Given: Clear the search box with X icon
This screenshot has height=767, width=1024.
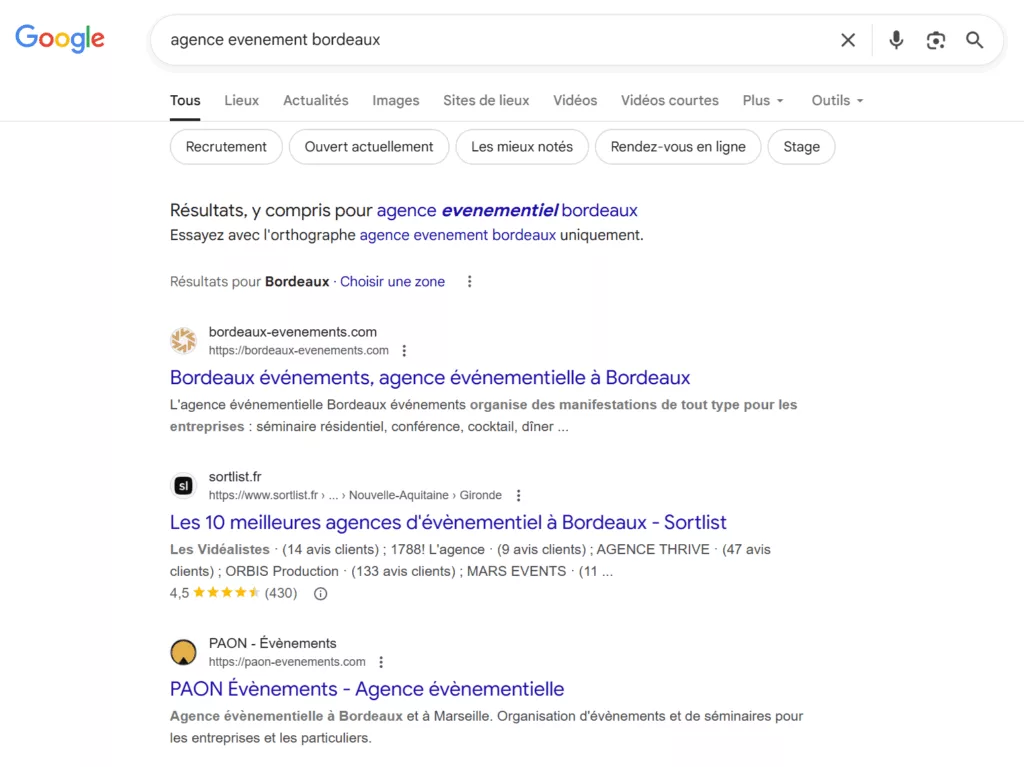Looking at the screenshot, I should click(848, 40).
